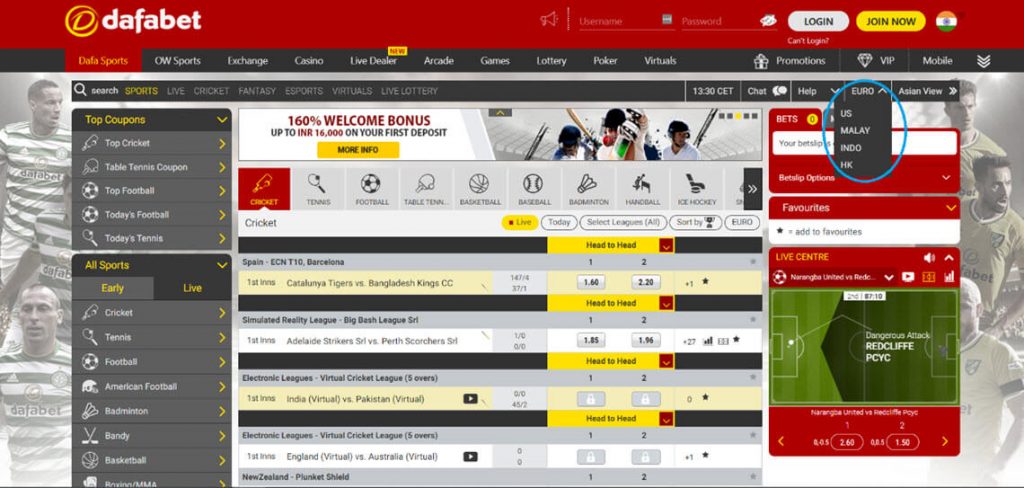The height and width of the screenshot is (488, 1024).
Task: Select the Handball sport icon
Action: point(642,189)
